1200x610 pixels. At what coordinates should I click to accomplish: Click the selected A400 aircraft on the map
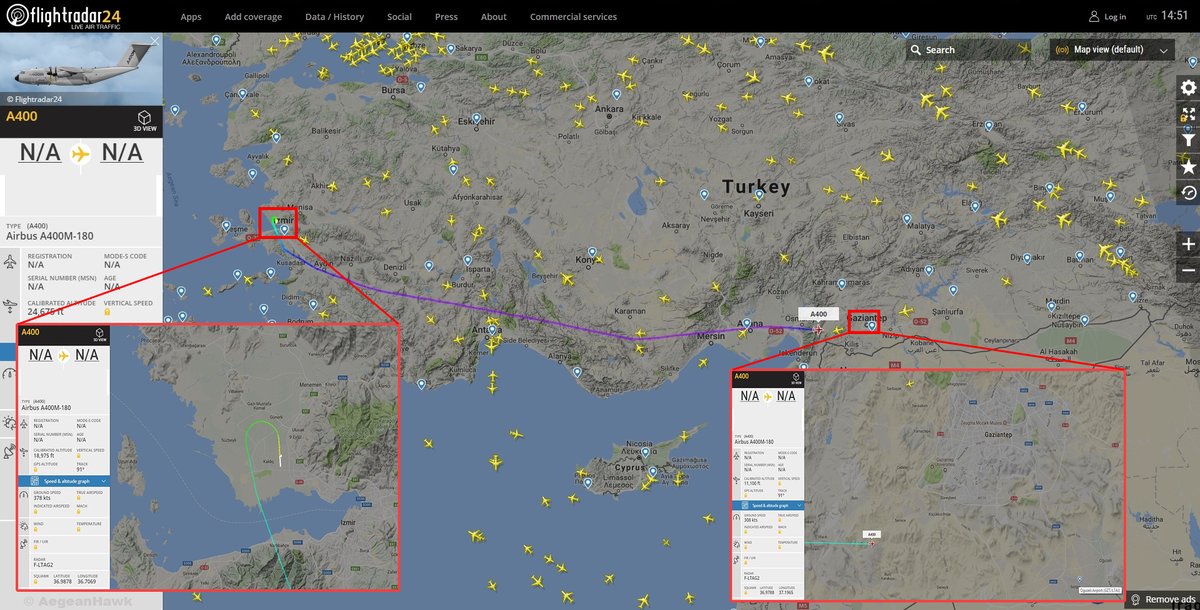(819, 329)
